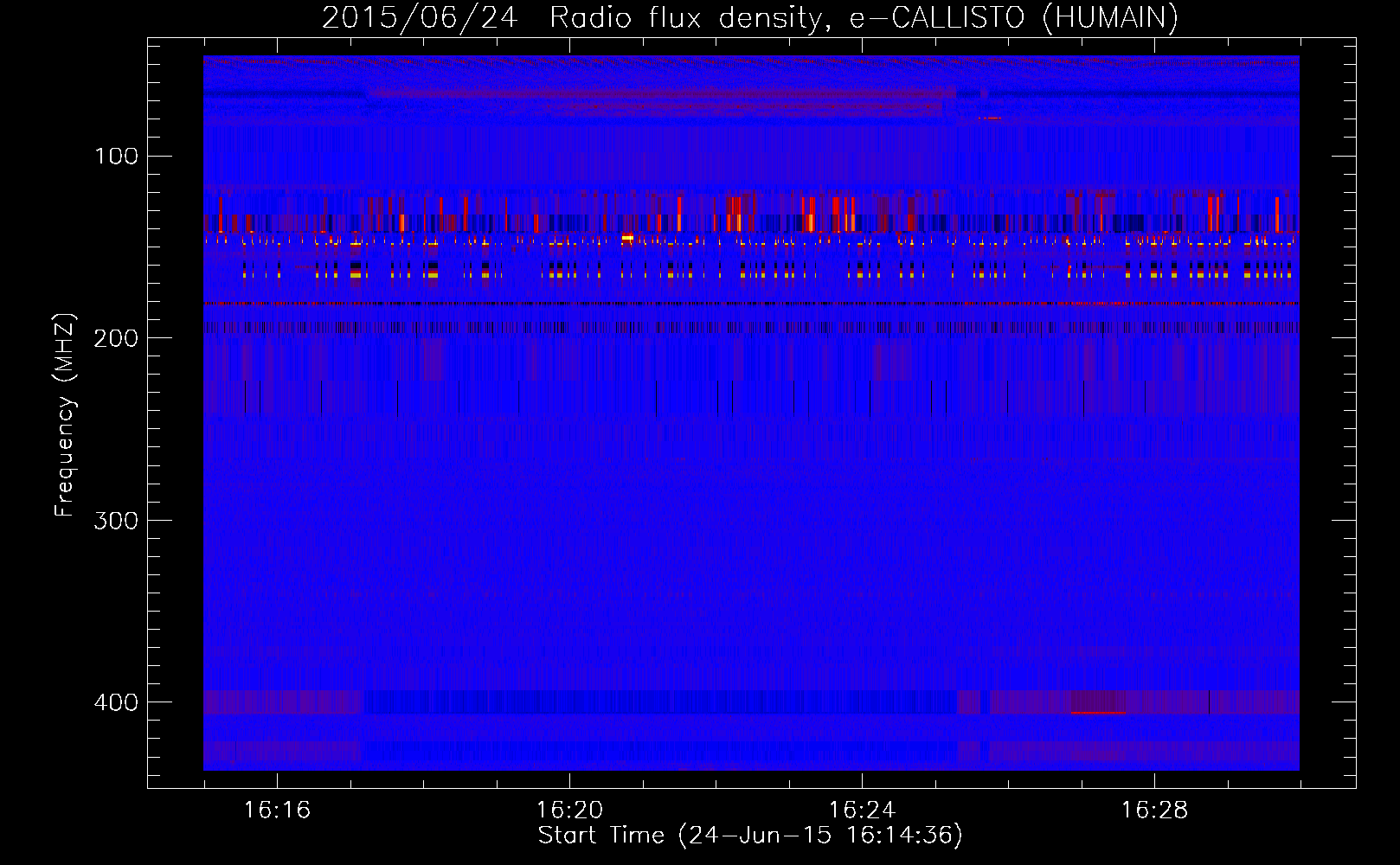Select the 16:28 time tick label
1400x865 pixels.
(1154, 810)
